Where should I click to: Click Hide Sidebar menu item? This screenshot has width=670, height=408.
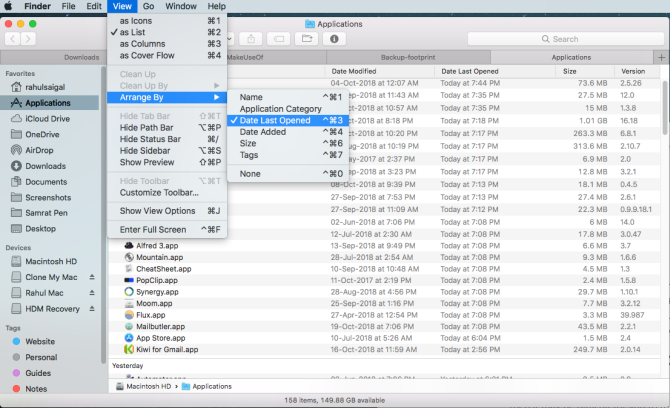click(x=167, y=151)
